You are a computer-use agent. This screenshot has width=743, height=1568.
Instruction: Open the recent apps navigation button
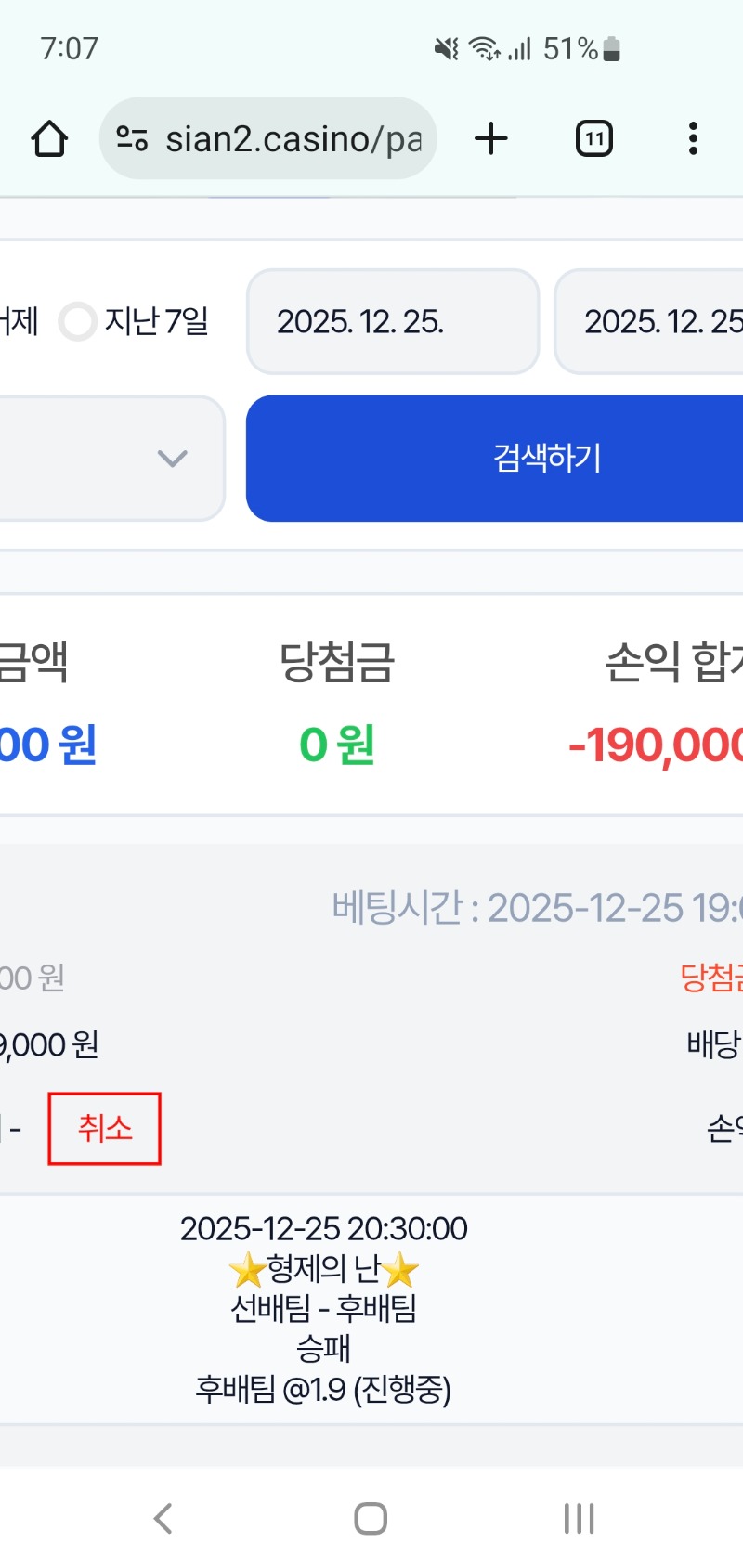[x=579, y=1519]
